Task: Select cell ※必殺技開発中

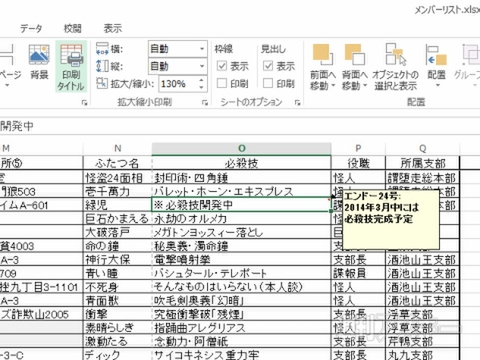Action: pyautogui.click(x=242, y=205)
